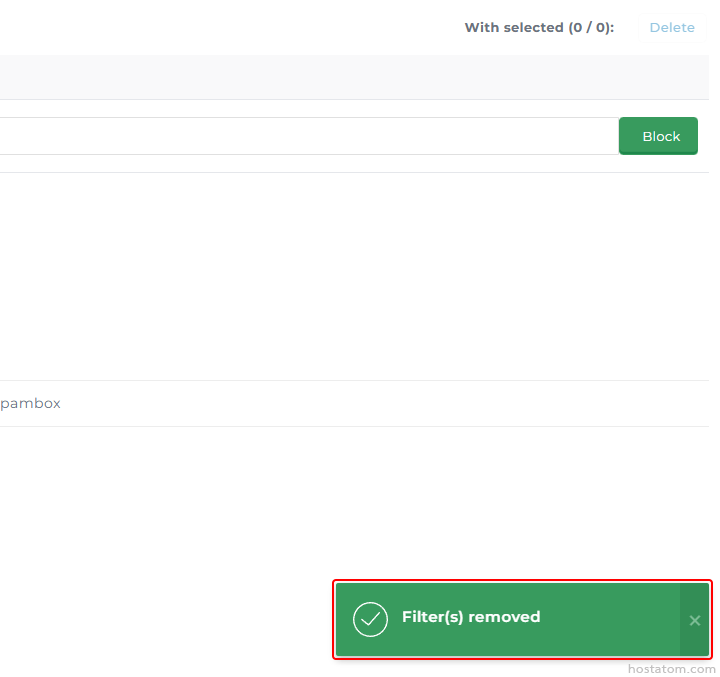Select the 'pambox' text in the row
This screenshot has height=677, width=720.
[31, 403]
